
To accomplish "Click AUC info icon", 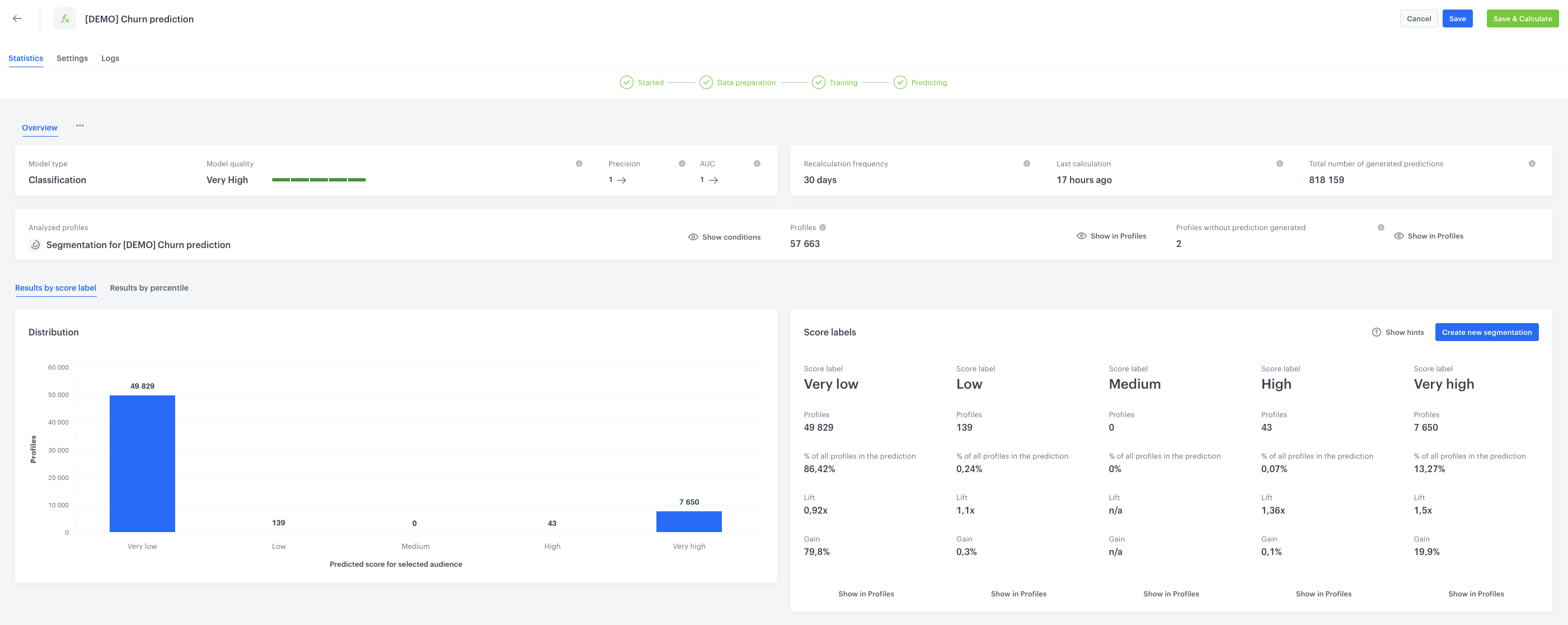I will pos(757,164).
